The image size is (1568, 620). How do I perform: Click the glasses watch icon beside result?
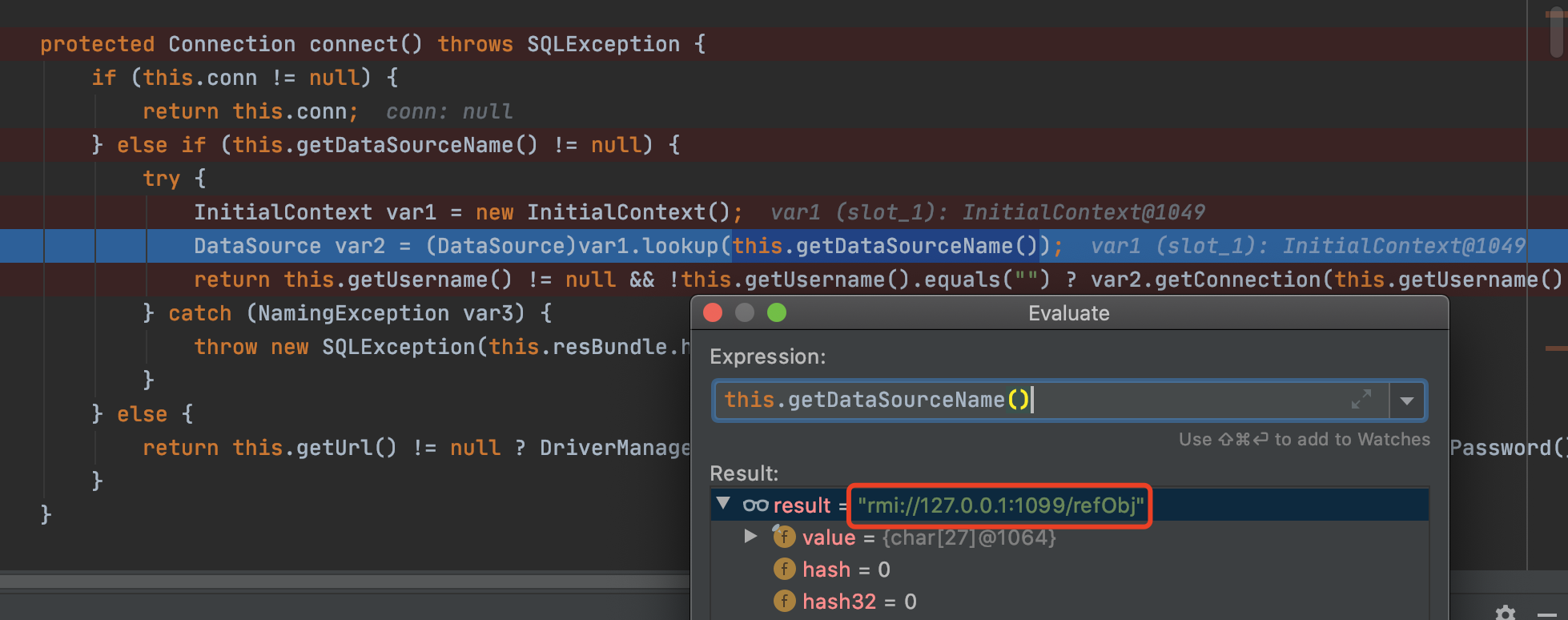coord(755,505)
